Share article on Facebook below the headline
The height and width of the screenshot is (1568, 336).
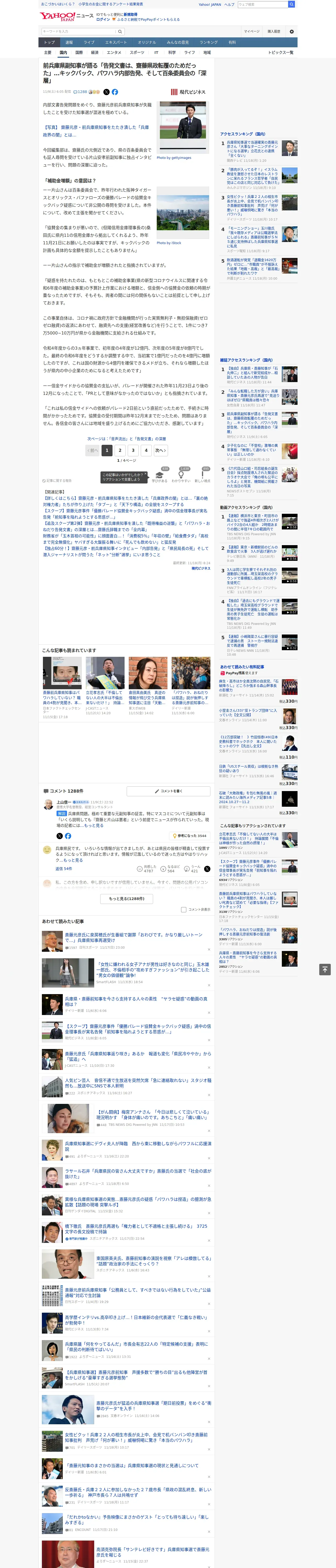pos(115,92)
